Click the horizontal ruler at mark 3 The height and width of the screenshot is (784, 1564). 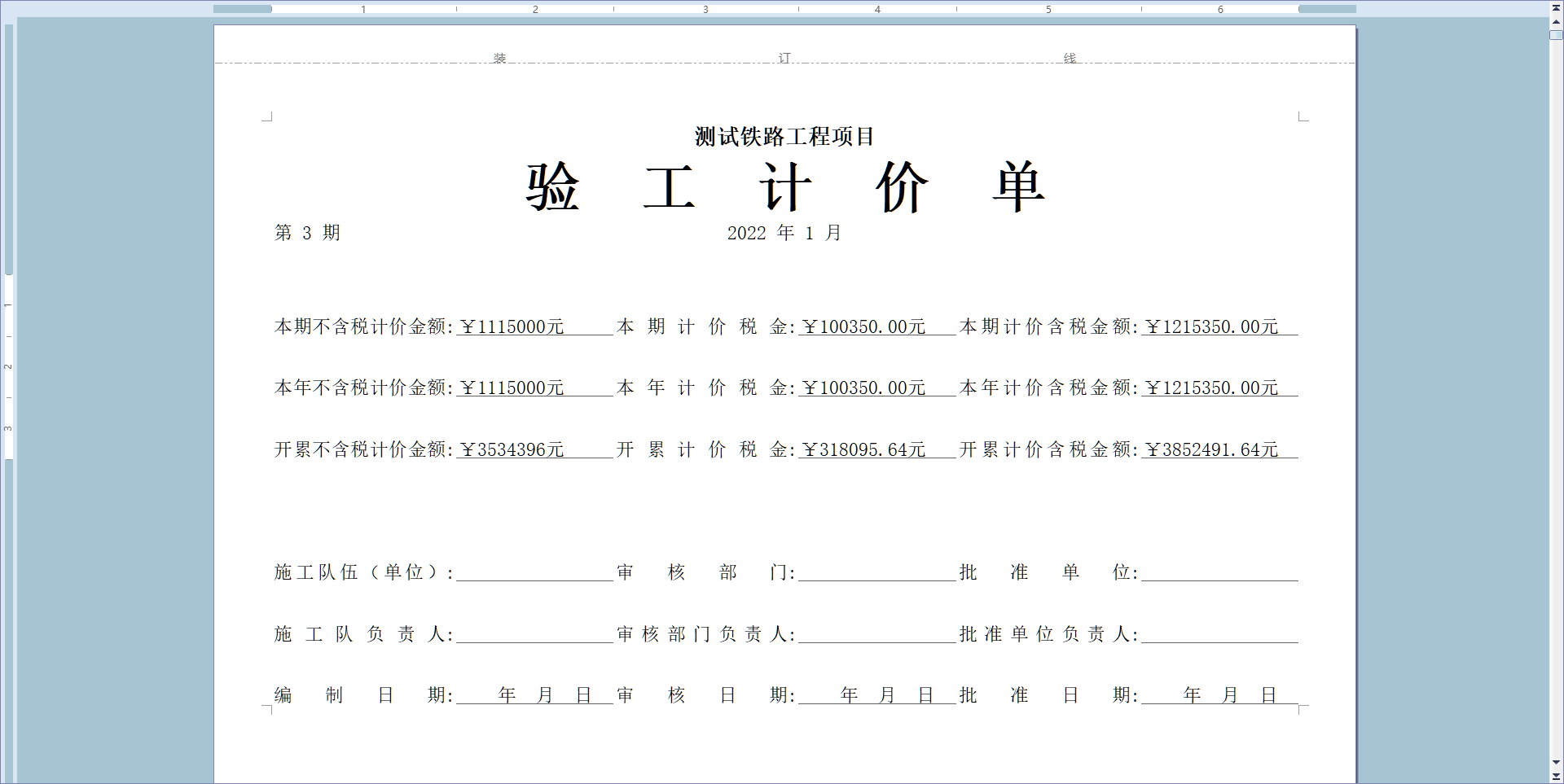(705, 9)
